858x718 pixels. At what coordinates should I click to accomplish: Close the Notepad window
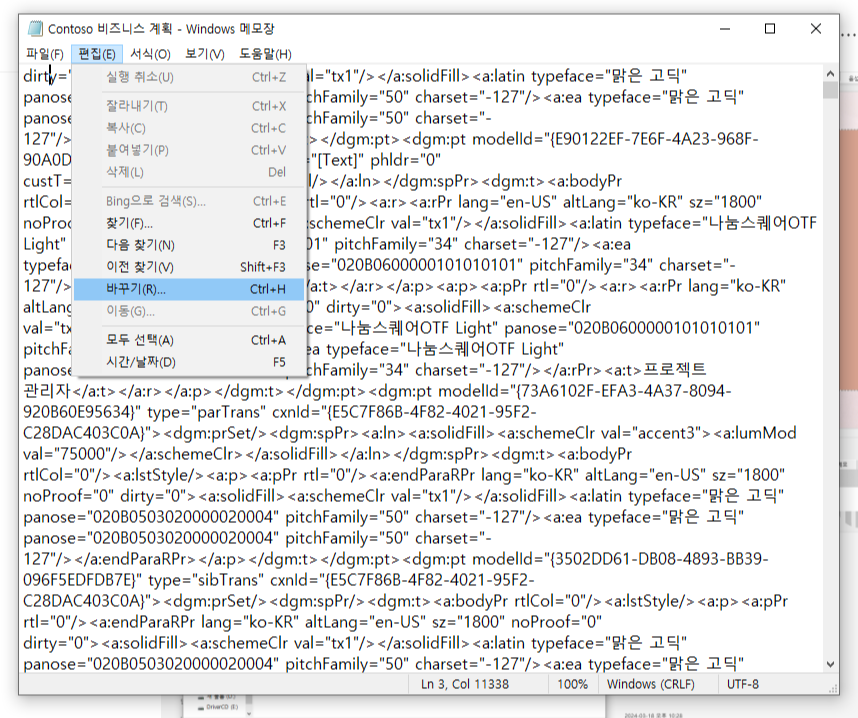click(x=815, y=28)
